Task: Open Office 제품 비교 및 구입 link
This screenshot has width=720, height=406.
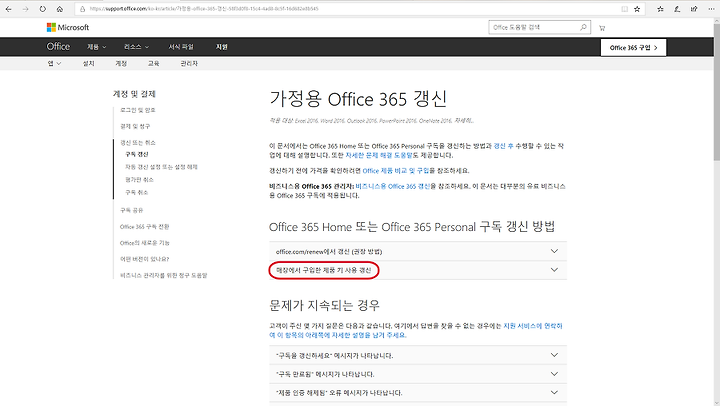Action: 396,171
